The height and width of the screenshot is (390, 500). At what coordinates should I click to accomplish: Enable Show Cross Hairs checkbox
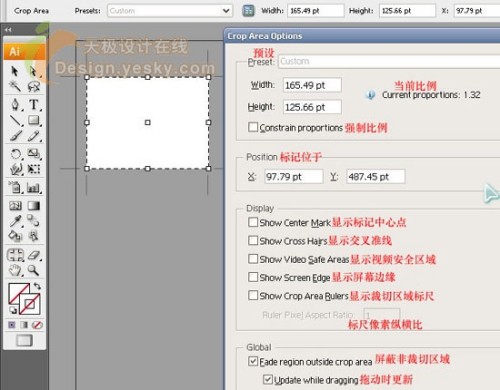[253, 240]
